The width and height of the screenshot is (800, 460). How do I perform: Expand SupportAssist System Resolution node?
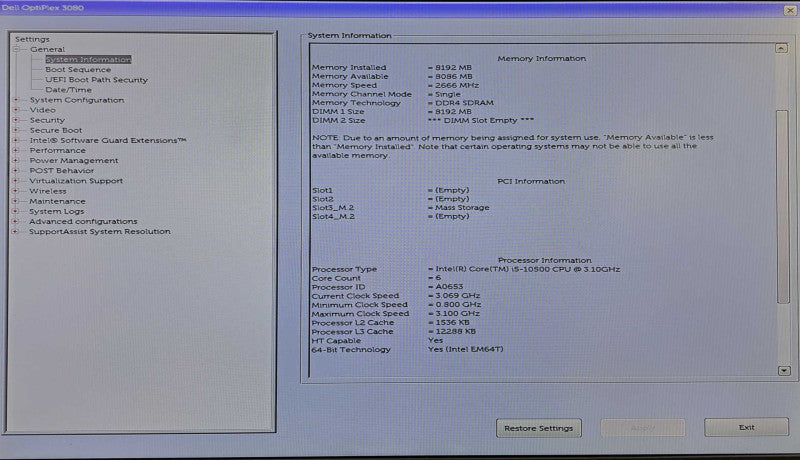pos(16,231)
